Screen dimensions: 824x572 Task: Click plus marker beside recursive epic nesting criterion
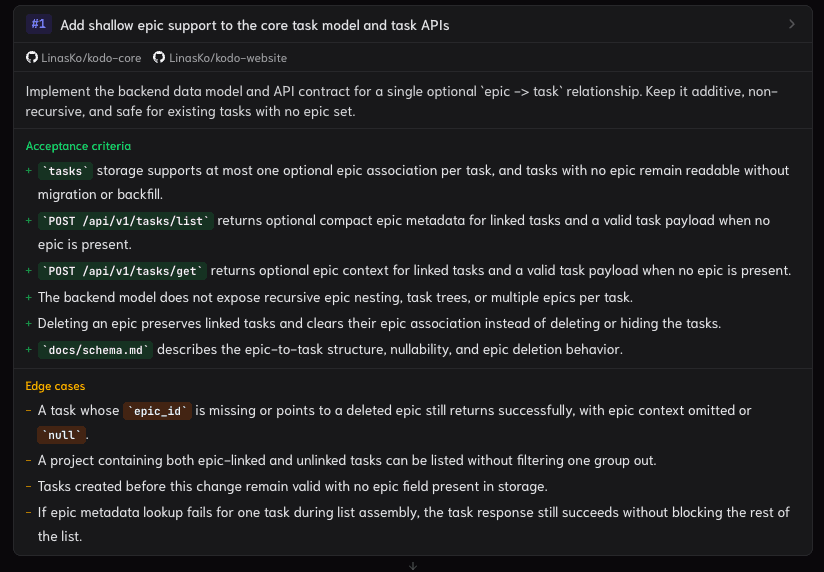[29, 298]
